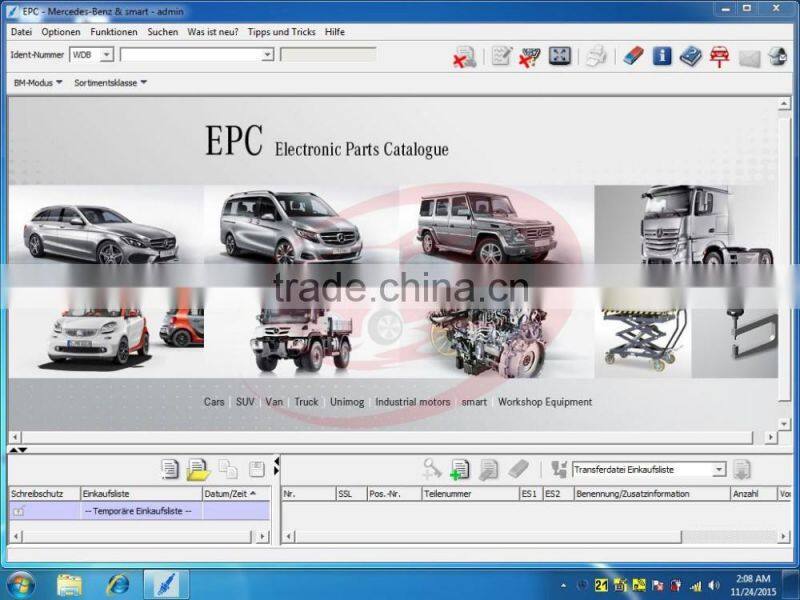800x600 pixels.
Task: Select the Truck vehicle category
Action: click(x=306, y=401)
